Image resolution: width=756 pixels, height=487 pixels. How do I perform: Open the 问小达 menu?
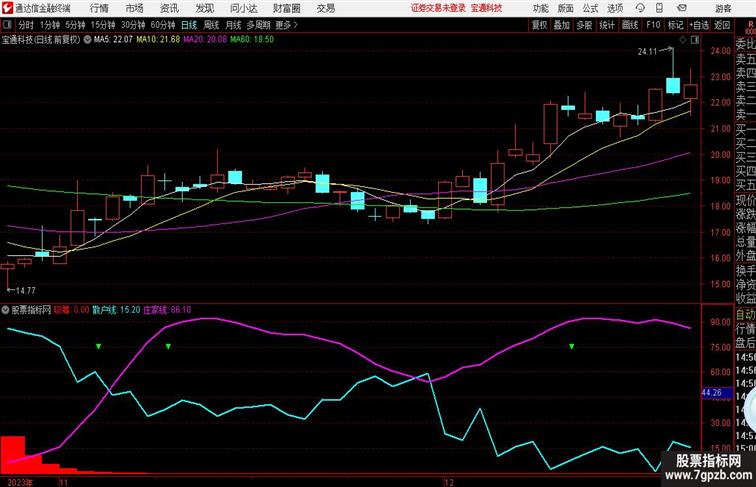(x=243, y=8)
